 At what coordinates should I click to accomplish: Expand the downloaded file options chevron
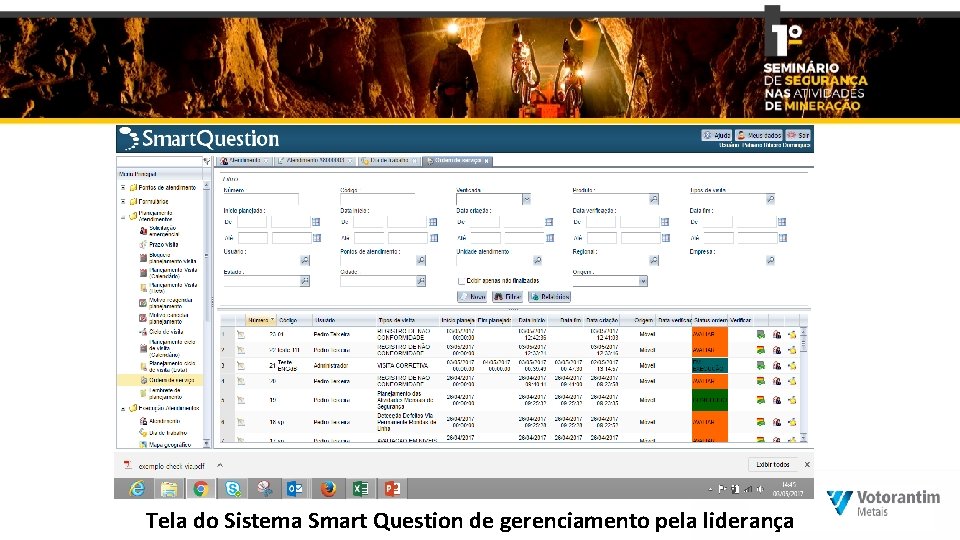[x=220, y=465]
